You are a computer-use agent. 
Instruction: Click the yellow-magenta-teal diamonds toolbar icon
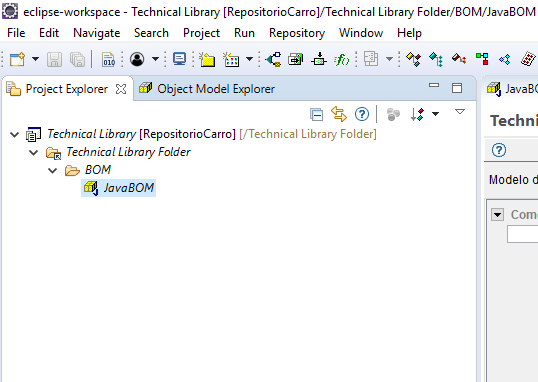(x=413, y=59)
